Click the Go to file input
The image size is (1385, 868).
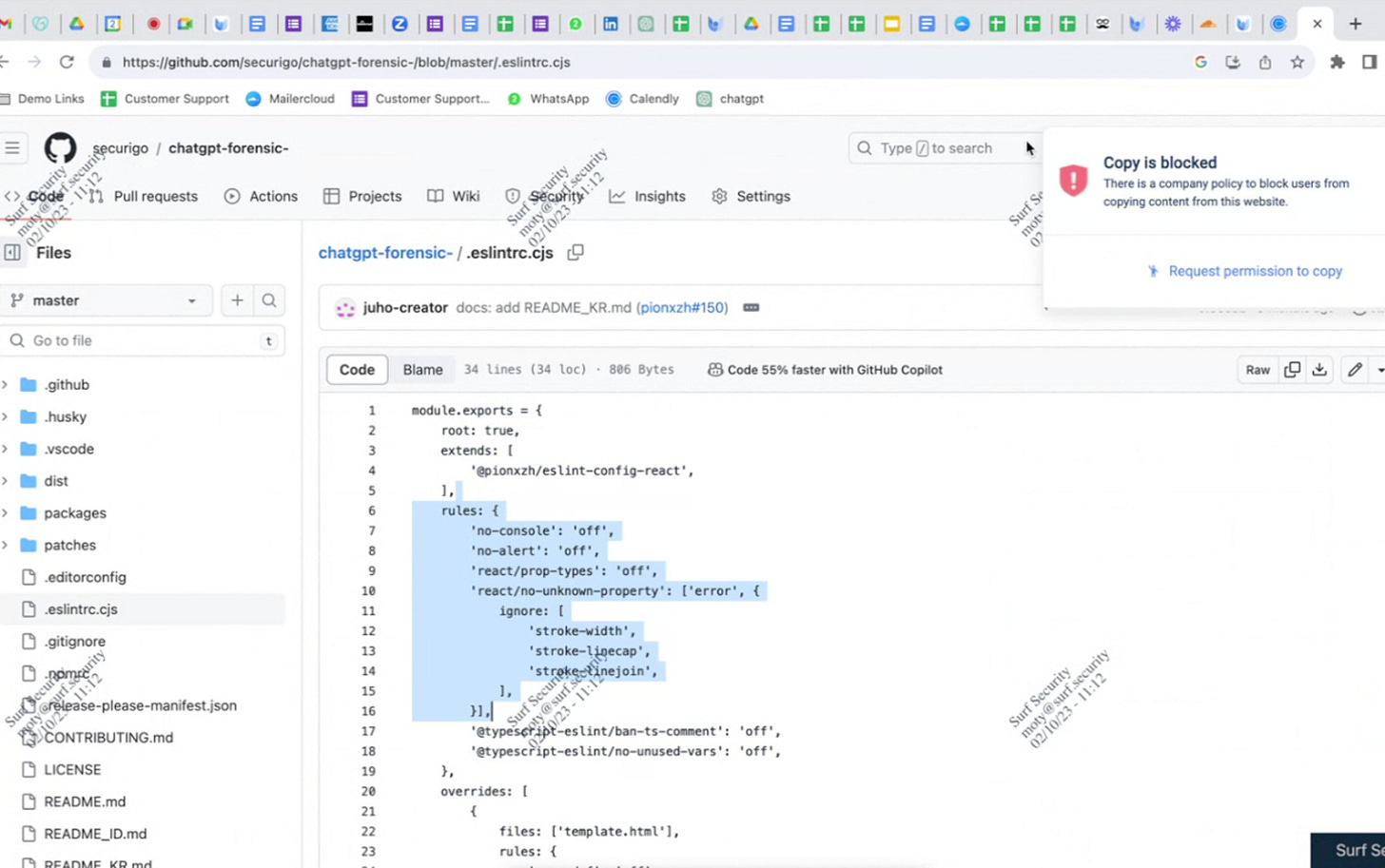[143, 340]
